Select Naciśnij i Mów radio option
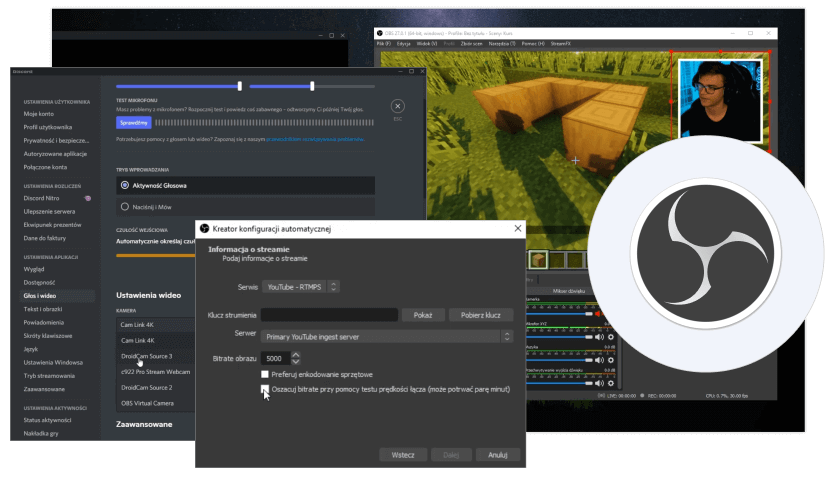834x477 pixels. (x=124, y=207)
